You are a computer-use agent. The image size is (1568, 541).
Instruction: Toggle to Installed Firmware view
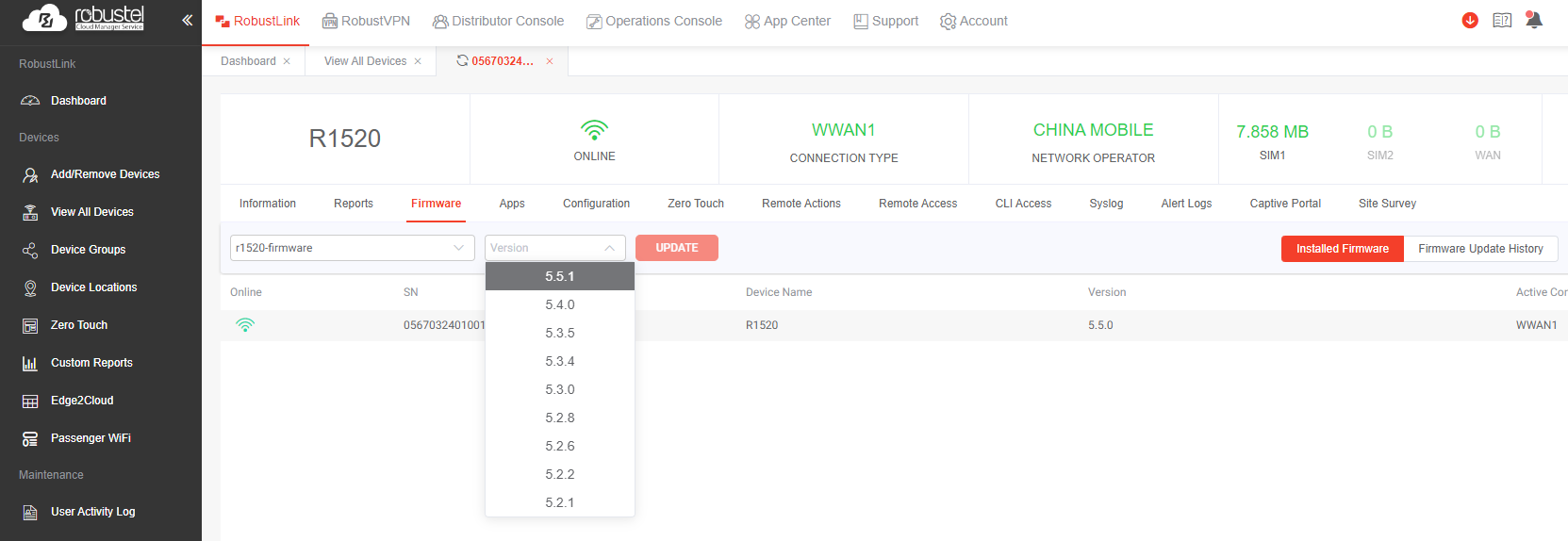(x=1342, y=249)
